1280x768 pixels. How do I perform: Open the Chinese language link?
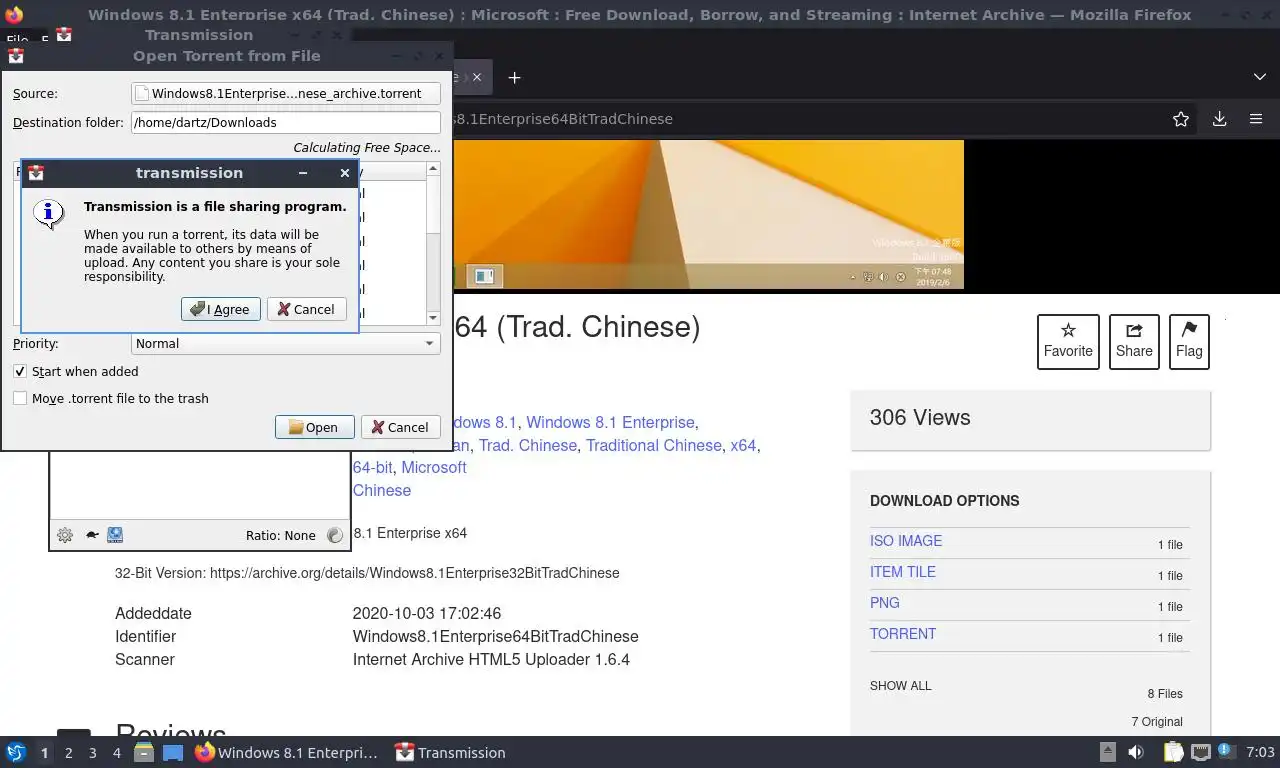[382, 490]
